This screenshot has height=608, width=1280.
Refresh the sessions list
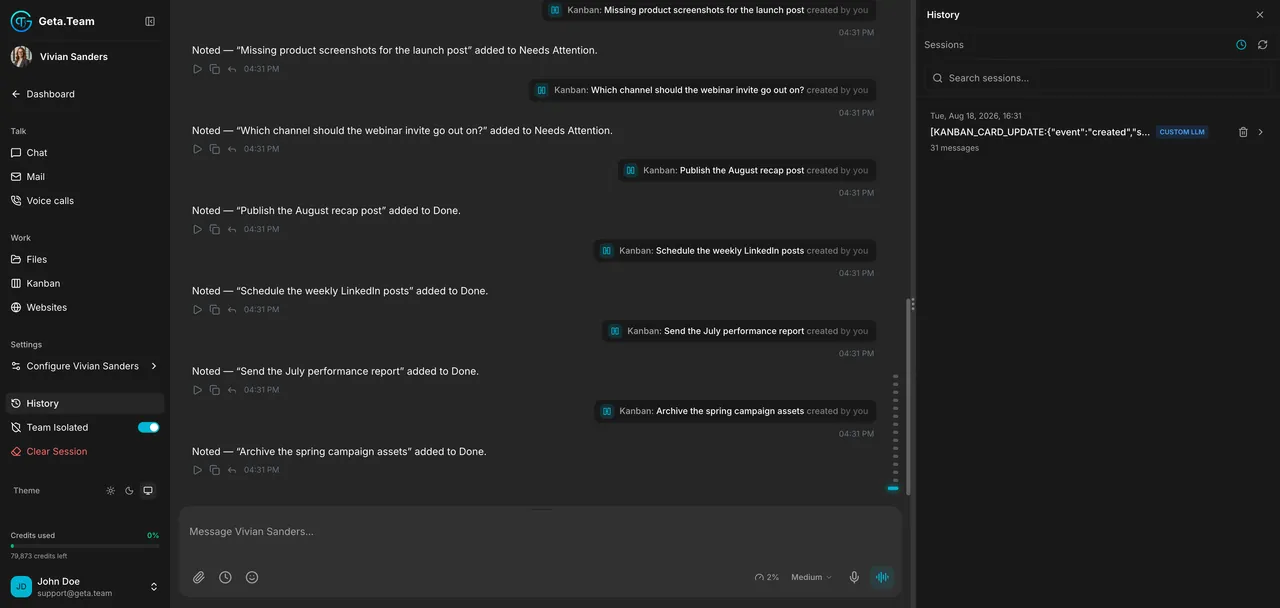(x=1263, y=45)
